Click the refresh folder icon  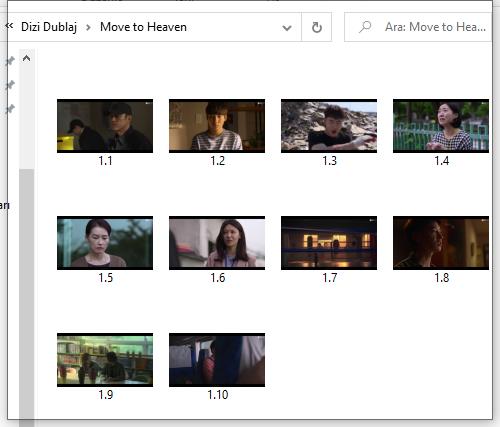(x=317, y=27)
